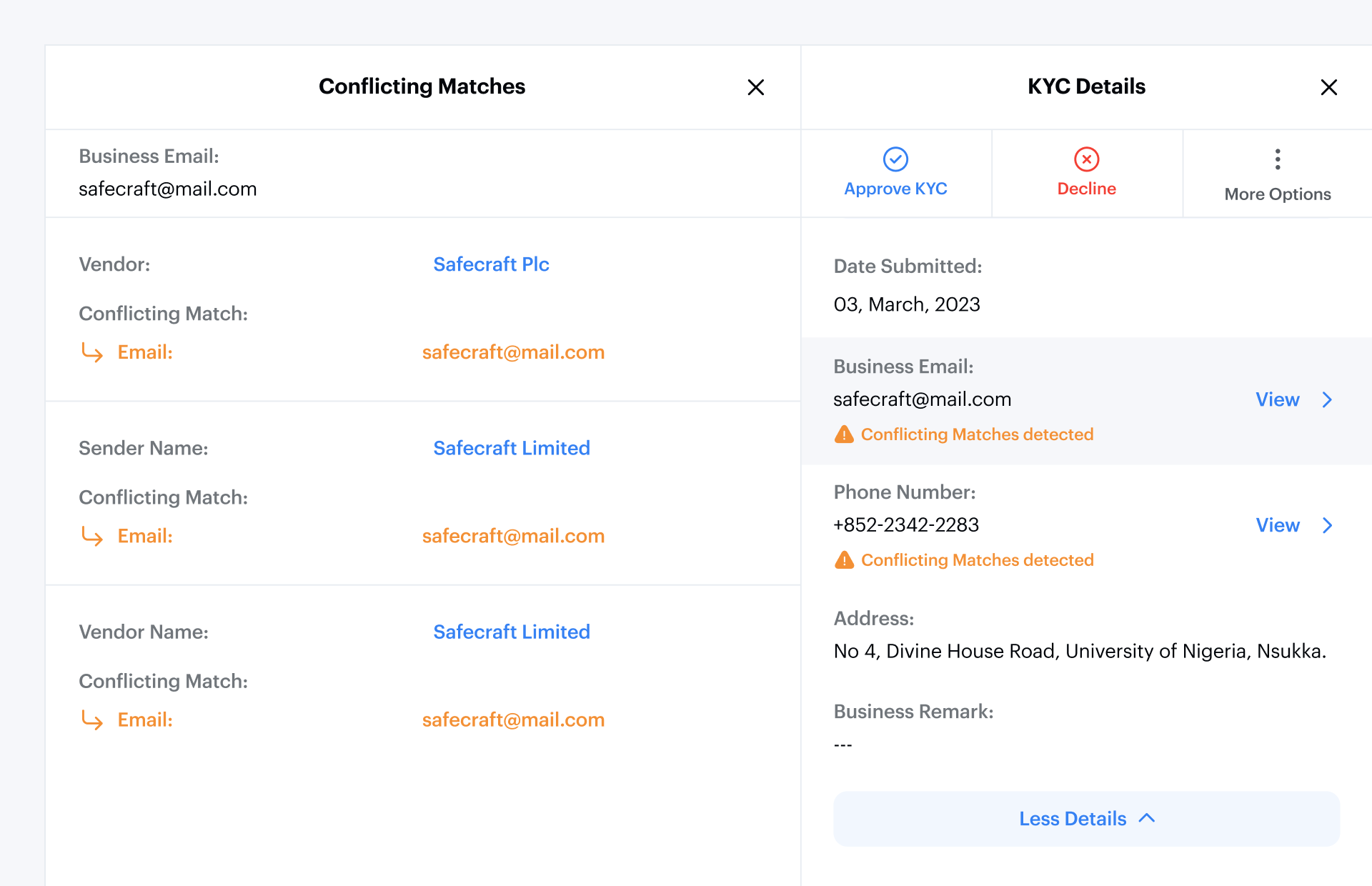Click the warning icon under Phone Number
Image resolution: width=1372 pixels, height=886 pixels.
point(844,560)
